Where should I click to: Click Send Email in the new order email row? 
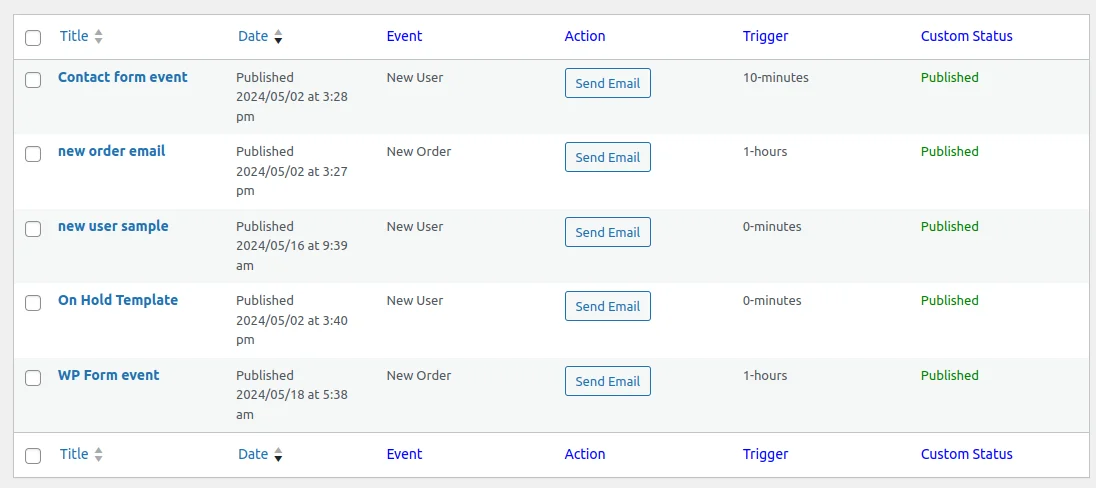(x=607, y=157)
